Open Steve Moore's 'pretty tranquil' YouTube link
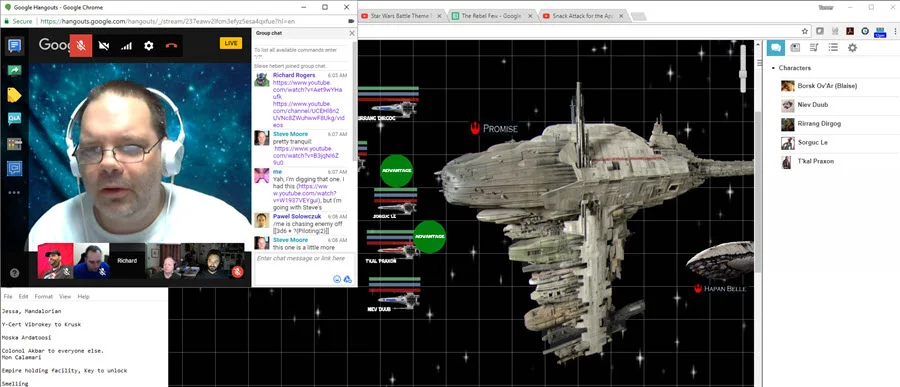900x387 pixels. pos(306,155)
